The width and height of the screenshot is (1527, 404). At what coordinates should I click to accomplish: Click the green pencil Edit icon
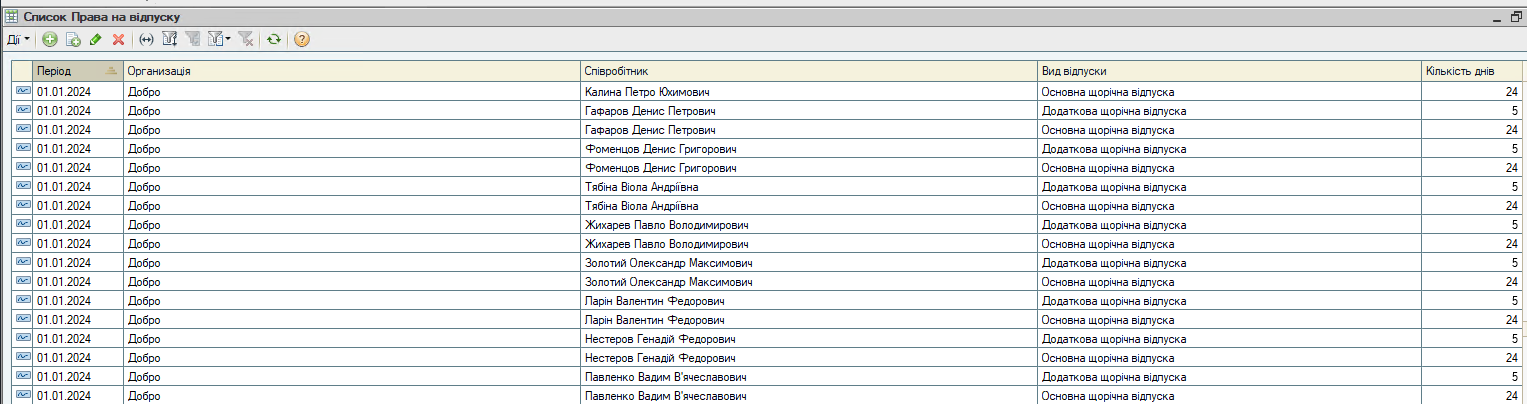tap(96, 39)
